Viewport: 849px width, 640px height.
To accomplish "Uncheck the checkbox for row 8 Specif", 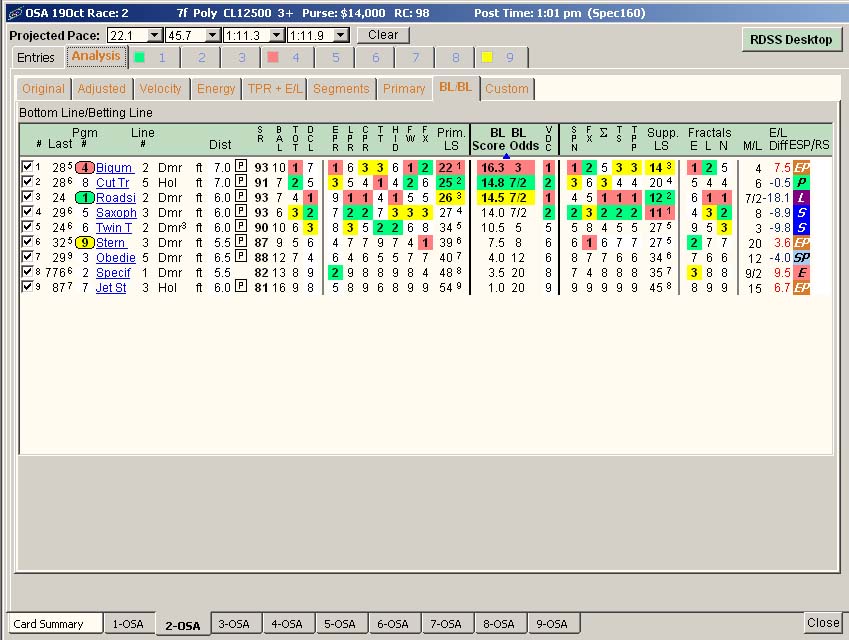I will click(x=27, y=271).
